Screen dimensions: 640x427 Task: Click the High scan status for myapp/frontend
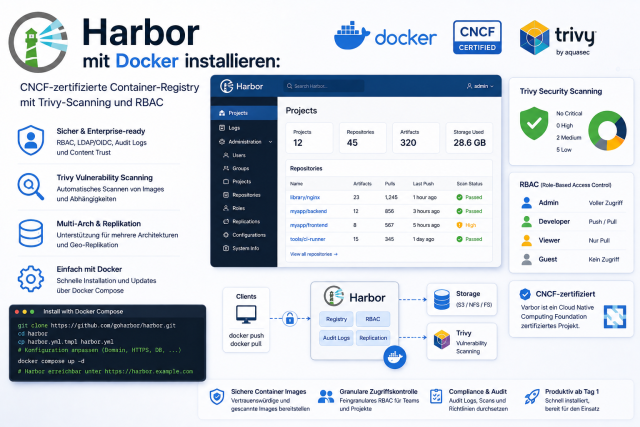466,225
